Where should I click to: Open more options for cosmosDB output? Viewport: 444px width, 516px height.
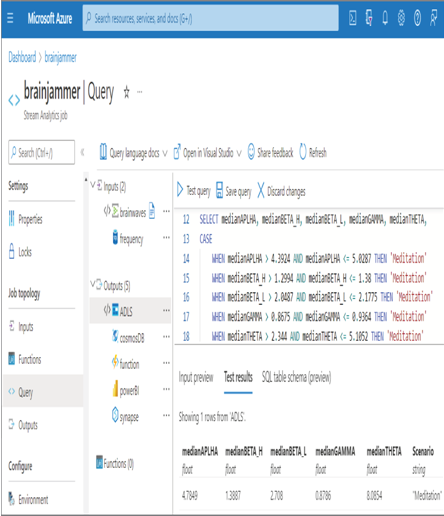click(x=166, y=337)
